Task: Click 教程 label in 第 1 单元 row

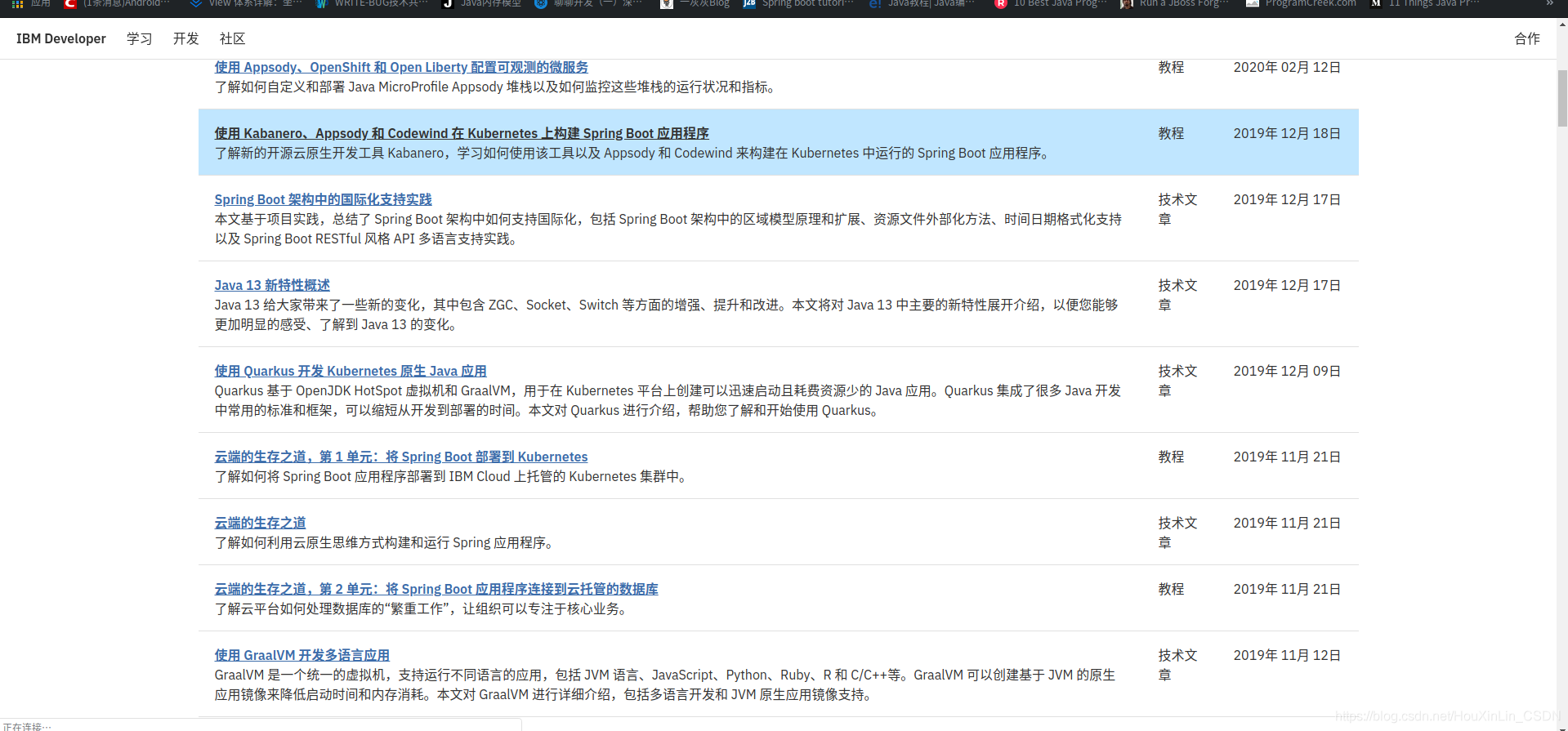Action: click(x=1171, y=457)
